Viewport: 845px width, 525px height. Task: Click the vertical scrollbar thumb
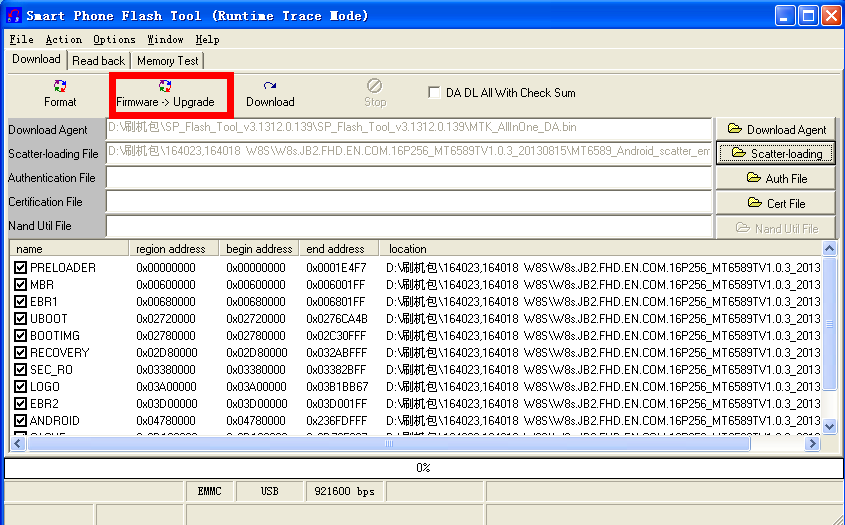coord(829,323)
